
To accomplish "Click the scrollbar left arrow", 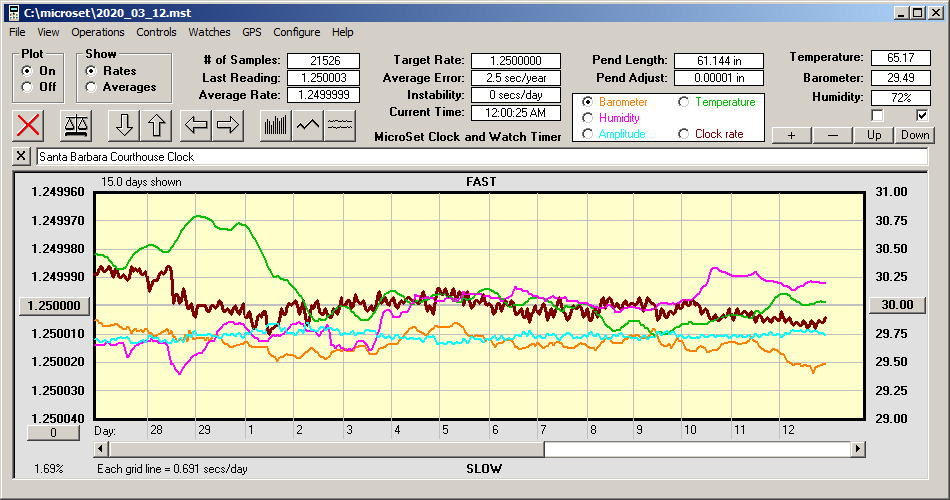I will [x=101, y=449].
